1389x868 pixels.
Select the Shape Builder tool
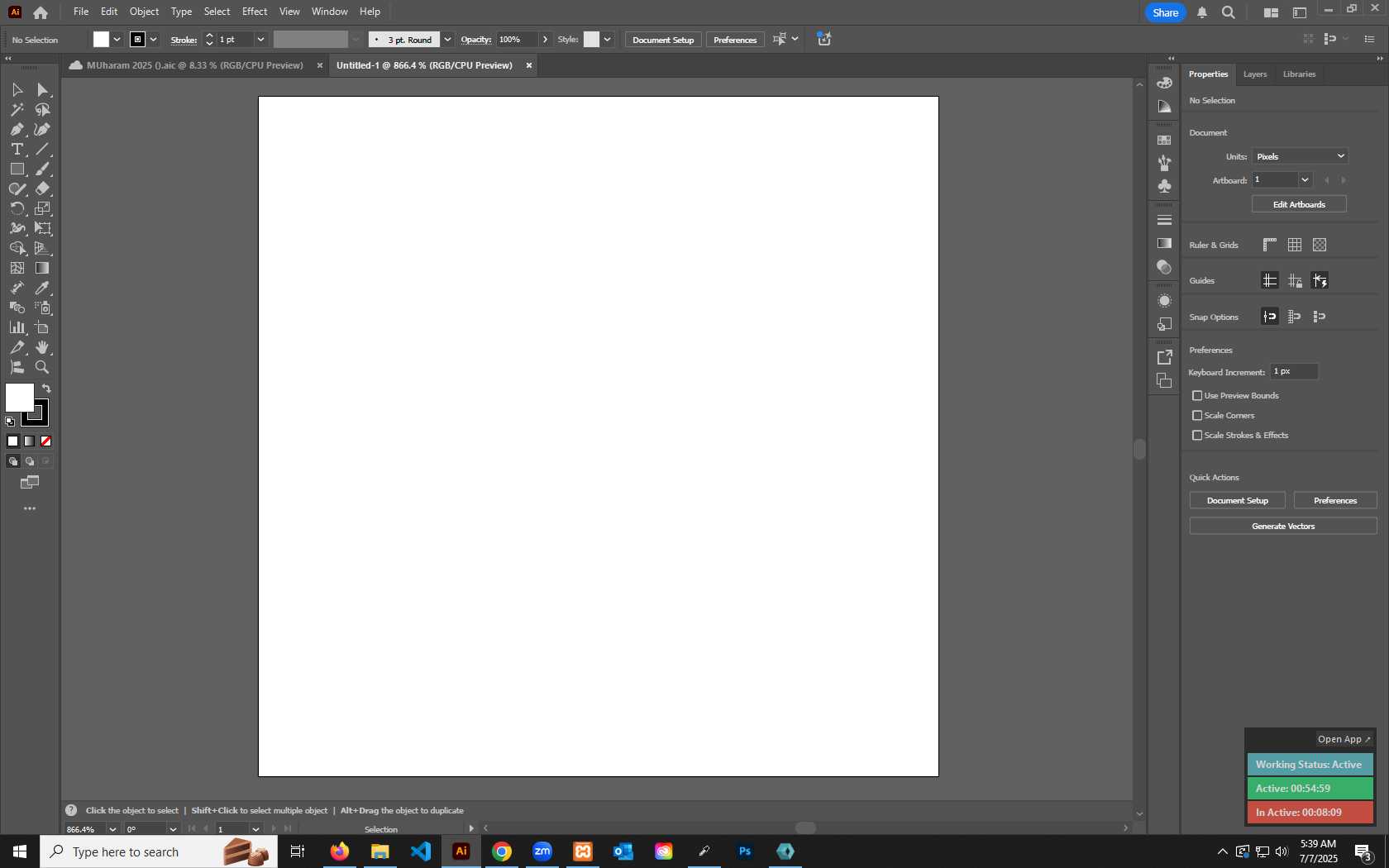(x=17, y=248)
